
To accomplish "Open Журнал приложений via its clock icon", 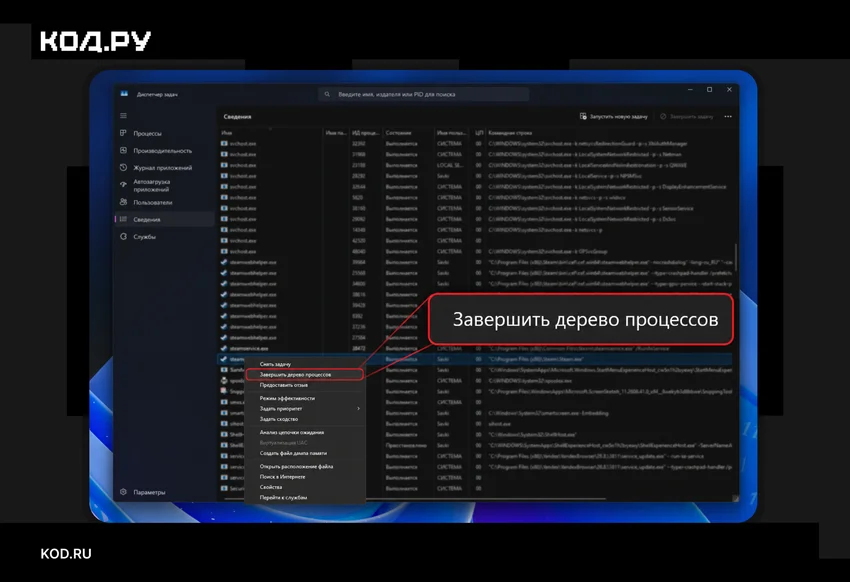I will coord(124,167).
